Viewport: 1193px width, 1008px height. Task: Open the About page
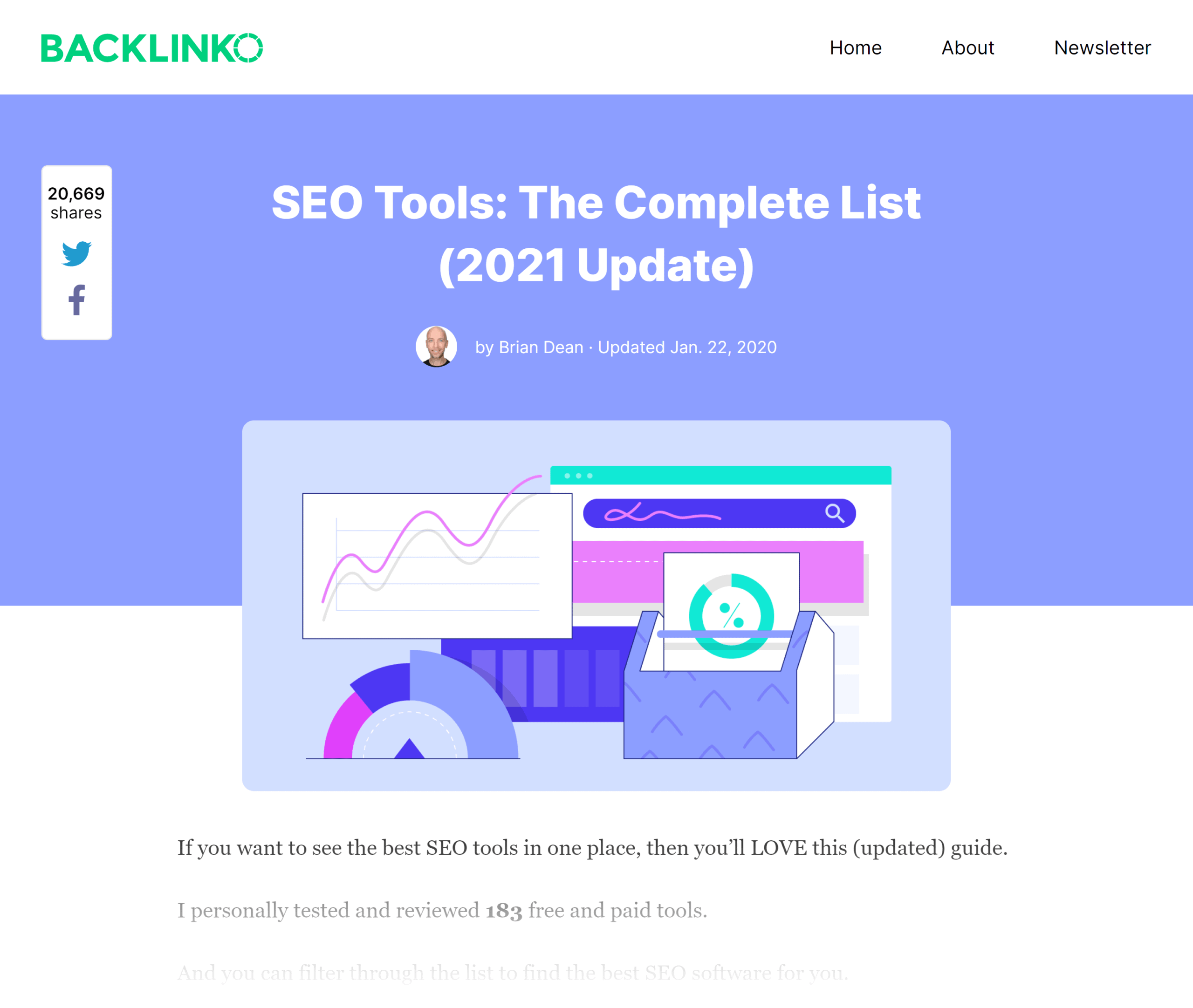click(x=966, y=46)
